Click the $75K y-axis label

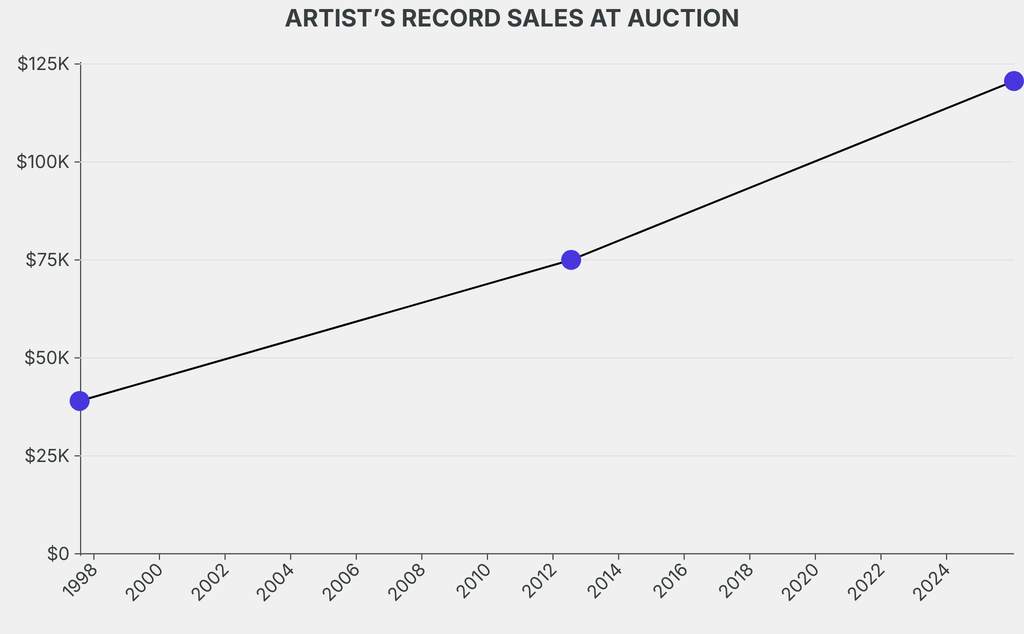point(46,260)
